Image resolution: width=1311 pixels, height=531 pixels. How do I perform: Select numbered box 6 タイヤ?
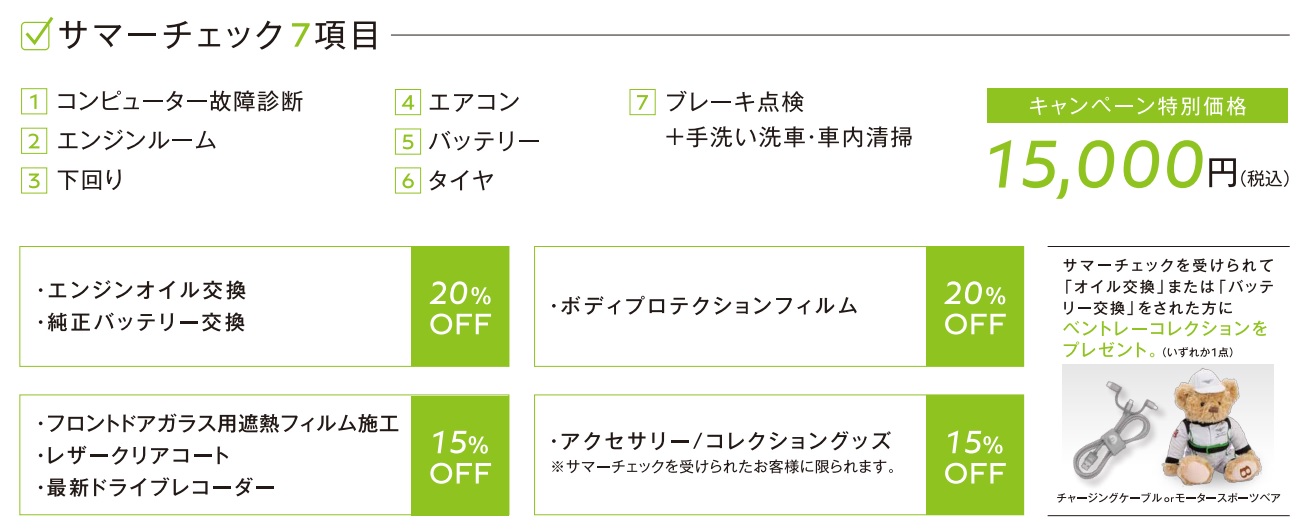[407, 181]
